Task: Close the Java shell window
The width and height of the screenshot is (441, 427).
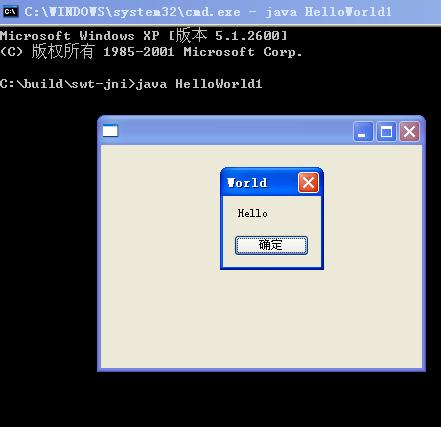Action: 409,131
